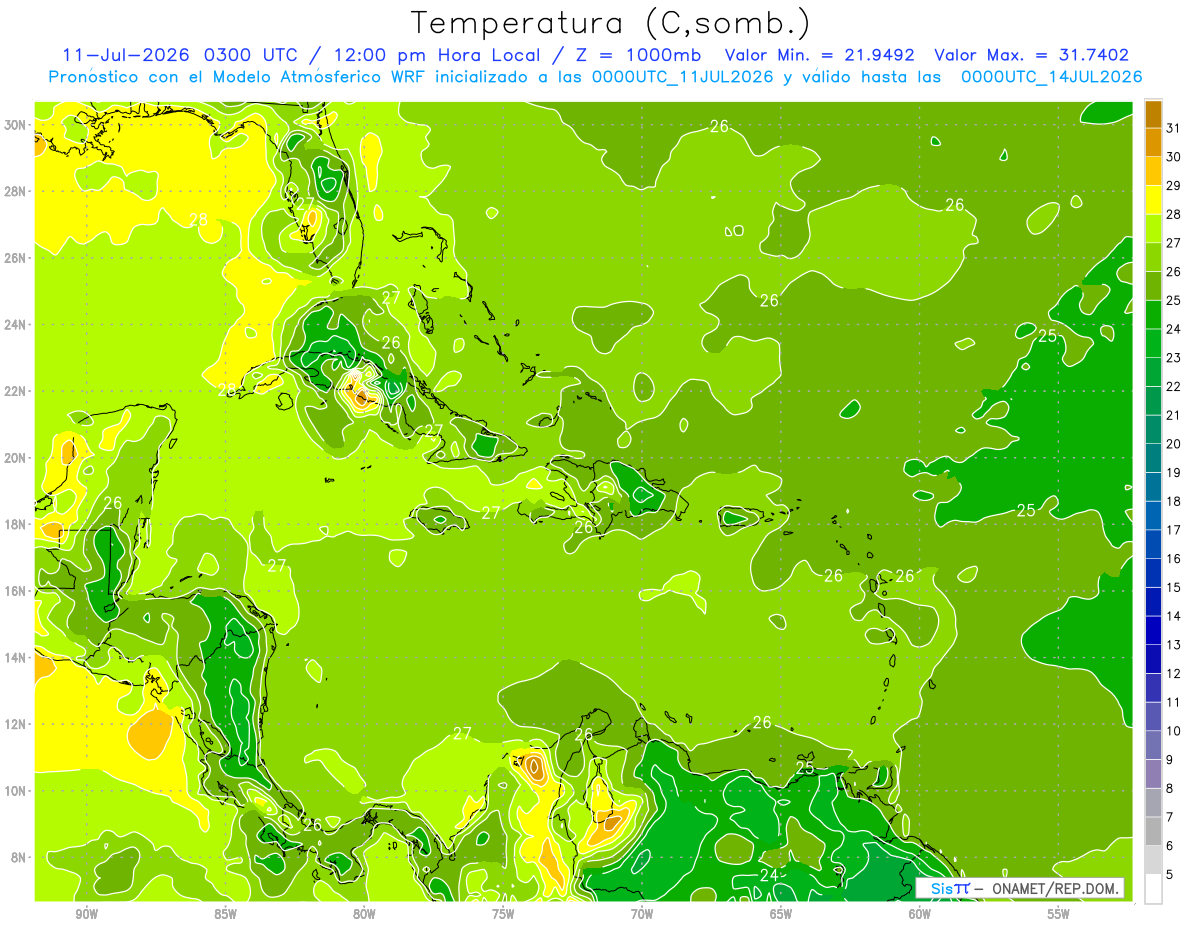This screenshot has height=927, width=1200.
Task: Click the blue swatch between 16 and 17
Action: pyautogui.click(x=1154, y=544)
